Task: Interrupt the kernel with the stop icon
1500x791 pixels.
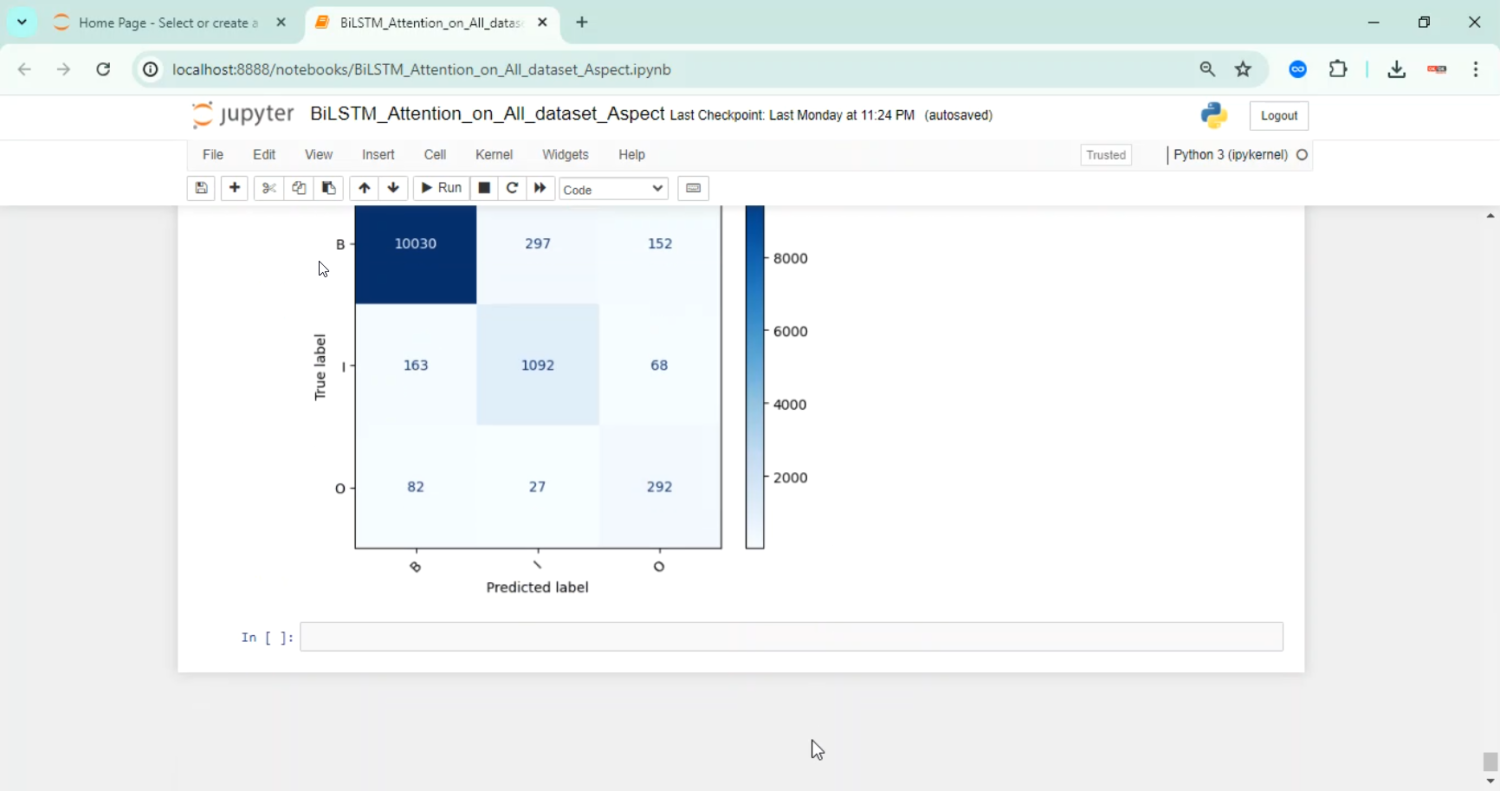Action: click(483, 188)
